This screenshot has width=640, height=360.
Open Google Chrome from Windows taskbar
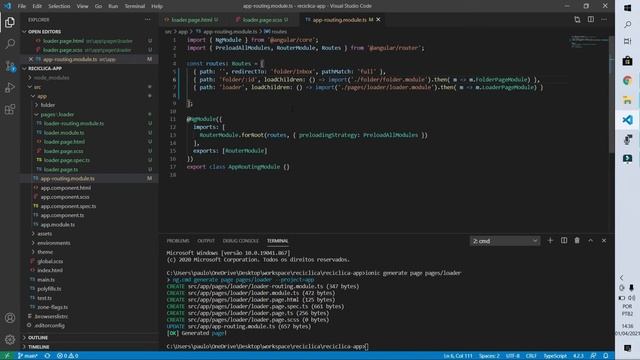click(627, 80)
